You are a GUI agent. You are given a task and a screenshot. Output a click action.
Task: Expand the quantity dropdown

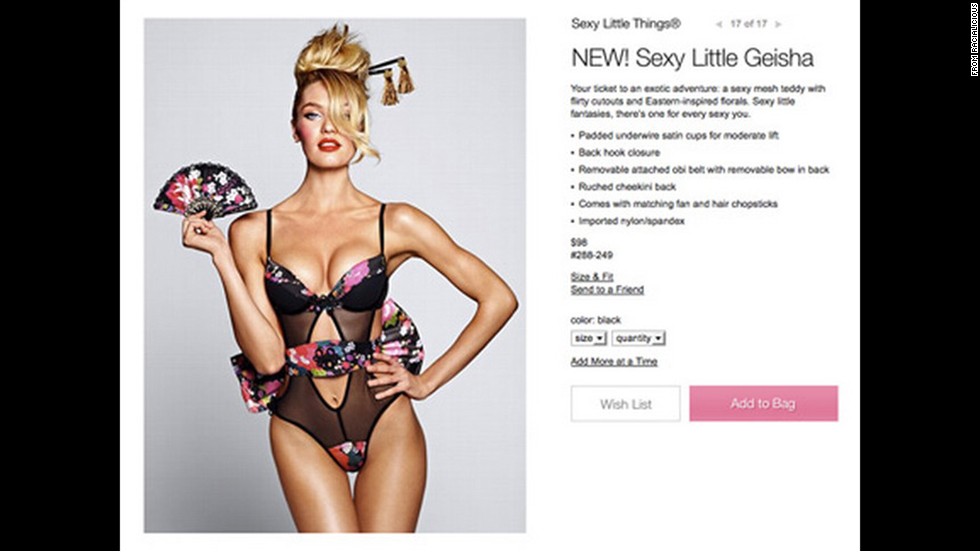pos(639,338)
